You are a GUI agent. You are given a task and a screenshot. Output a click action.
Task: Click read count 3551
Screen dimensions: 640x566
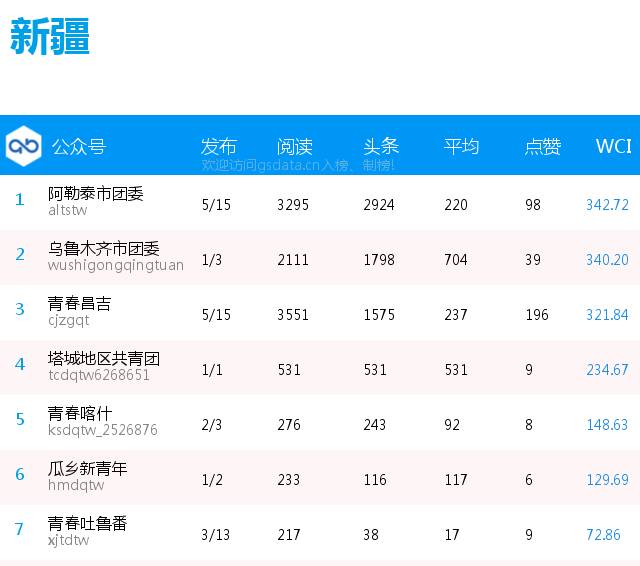293,315
